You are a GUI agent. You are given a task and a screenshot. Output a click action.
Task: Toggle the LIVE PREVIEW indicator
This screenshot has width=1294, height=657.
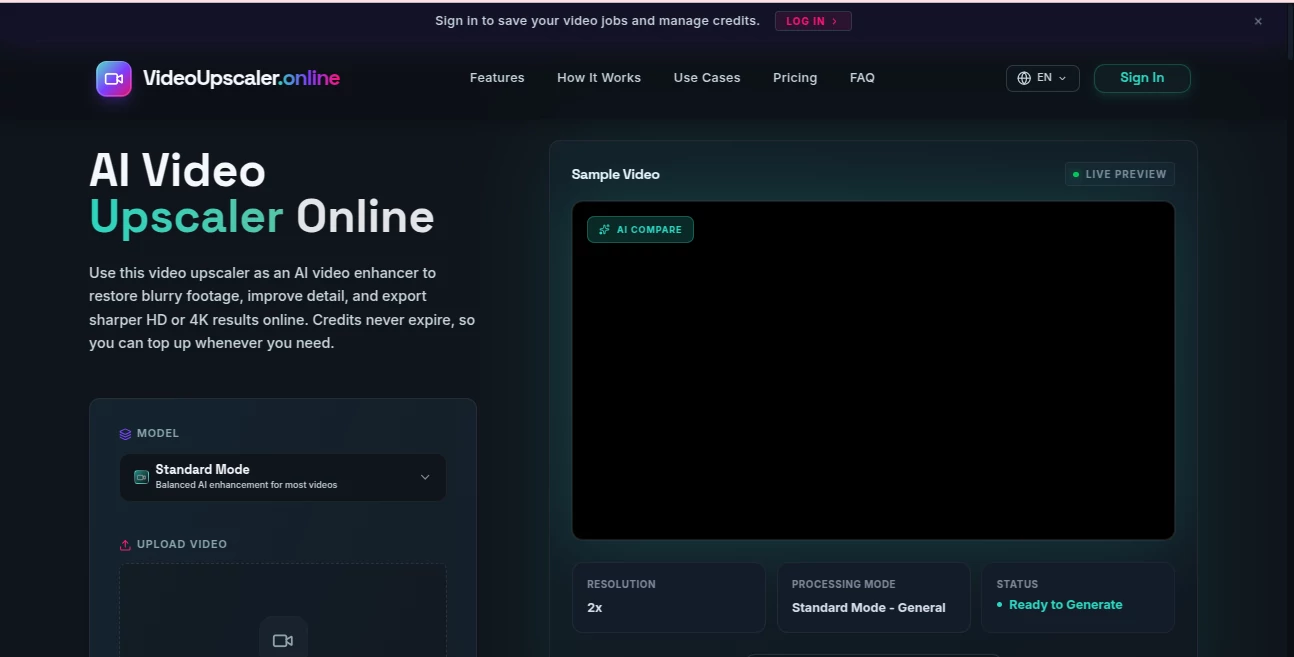[1119, 173]
